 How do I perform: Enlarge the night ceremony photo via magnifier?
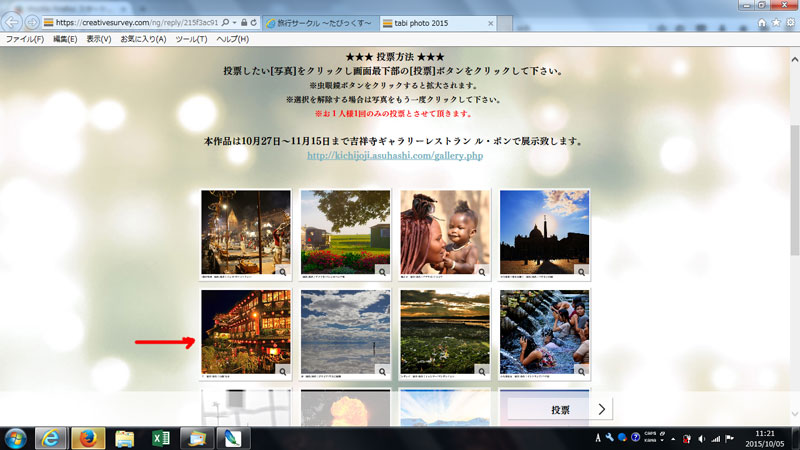click(283, 272)
